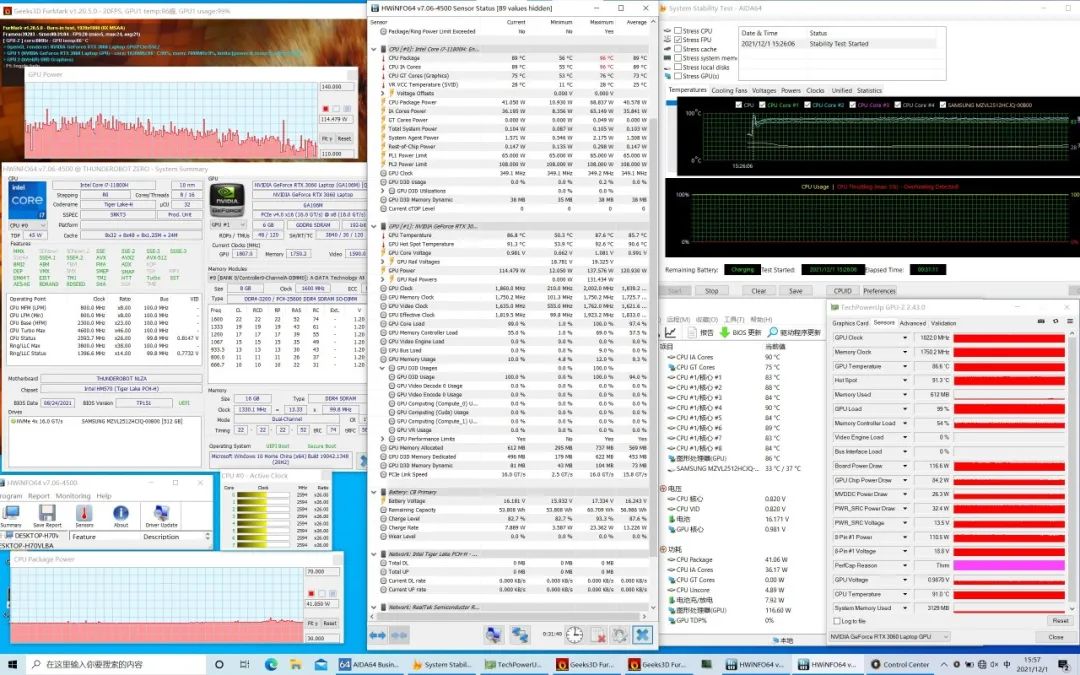Screen dimensions: 1080x675
Task: Switch to the Advanced tab in GPU-Z
Action: 913,323
